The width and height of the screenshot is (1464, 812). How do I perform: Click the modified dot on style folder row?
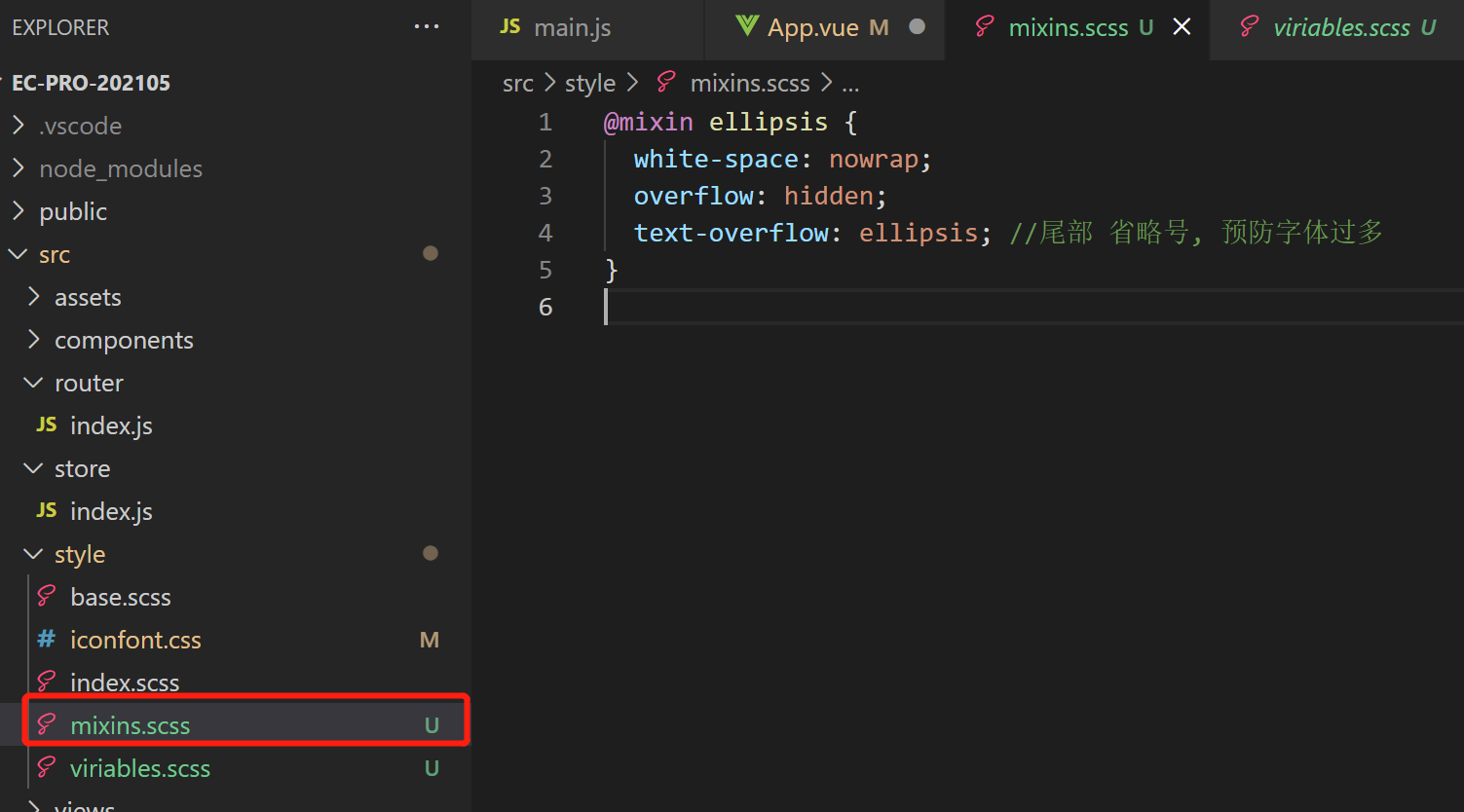(x=431, y=553)
